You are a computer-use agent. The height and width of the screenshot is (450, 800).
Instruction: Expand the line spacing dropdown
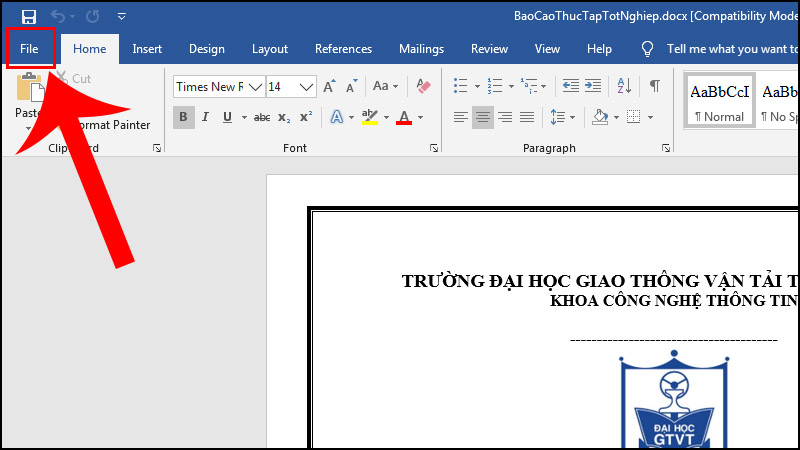(x=574, y=118)
